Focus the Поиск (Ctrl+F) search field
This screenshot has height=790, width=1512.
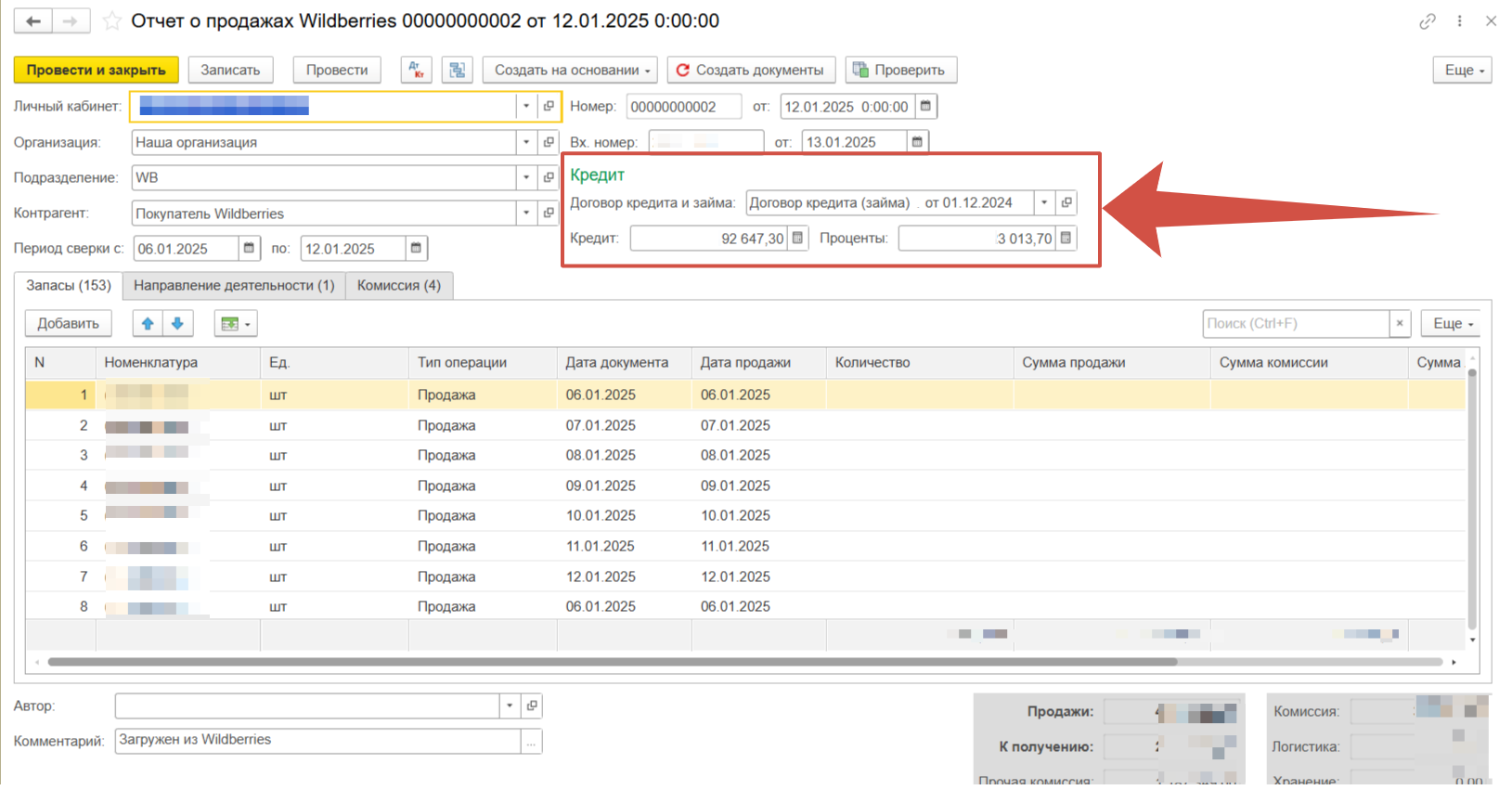click(x=1296, y=323)
